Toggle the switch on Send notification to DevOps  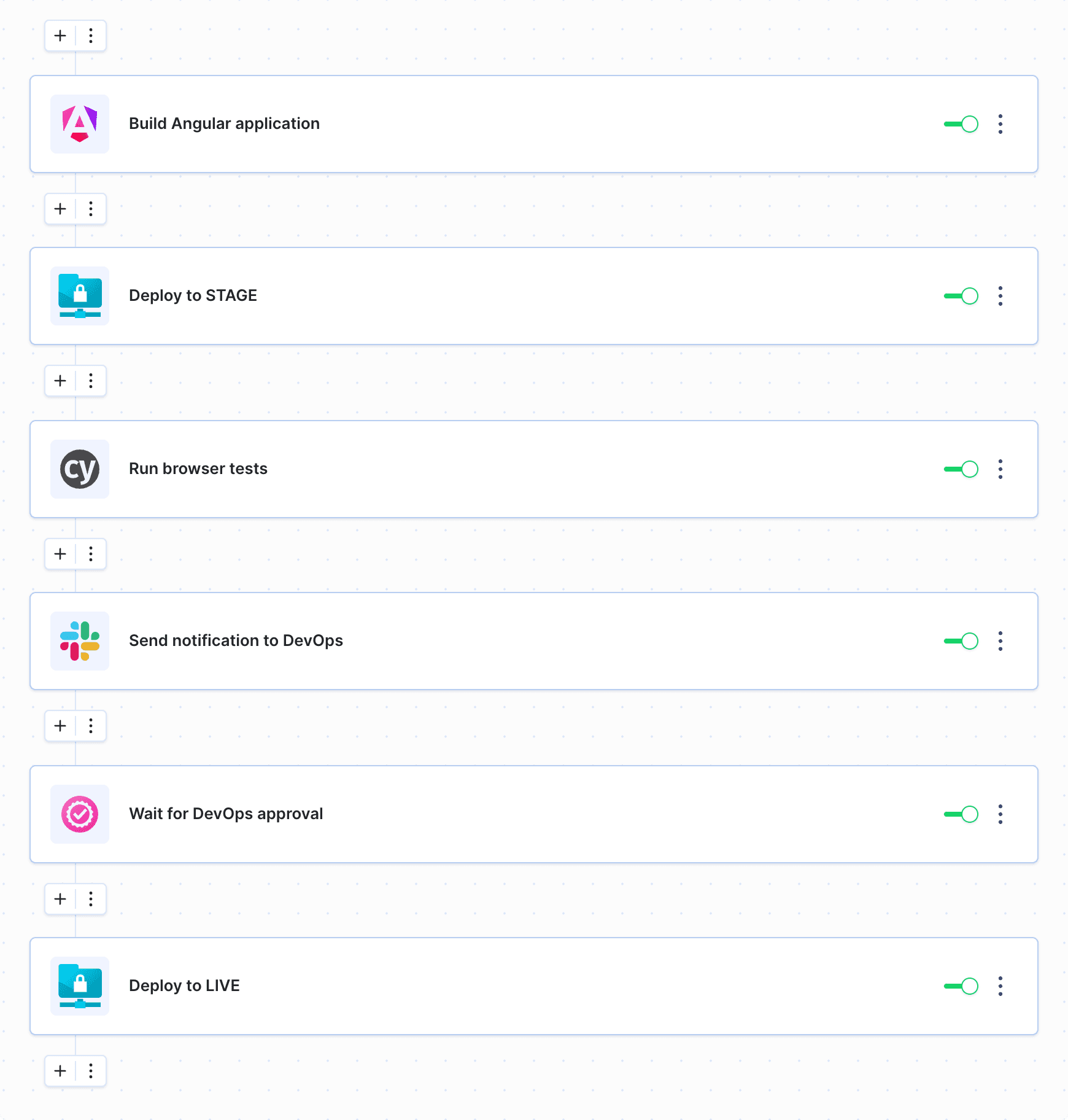(960, 641)
